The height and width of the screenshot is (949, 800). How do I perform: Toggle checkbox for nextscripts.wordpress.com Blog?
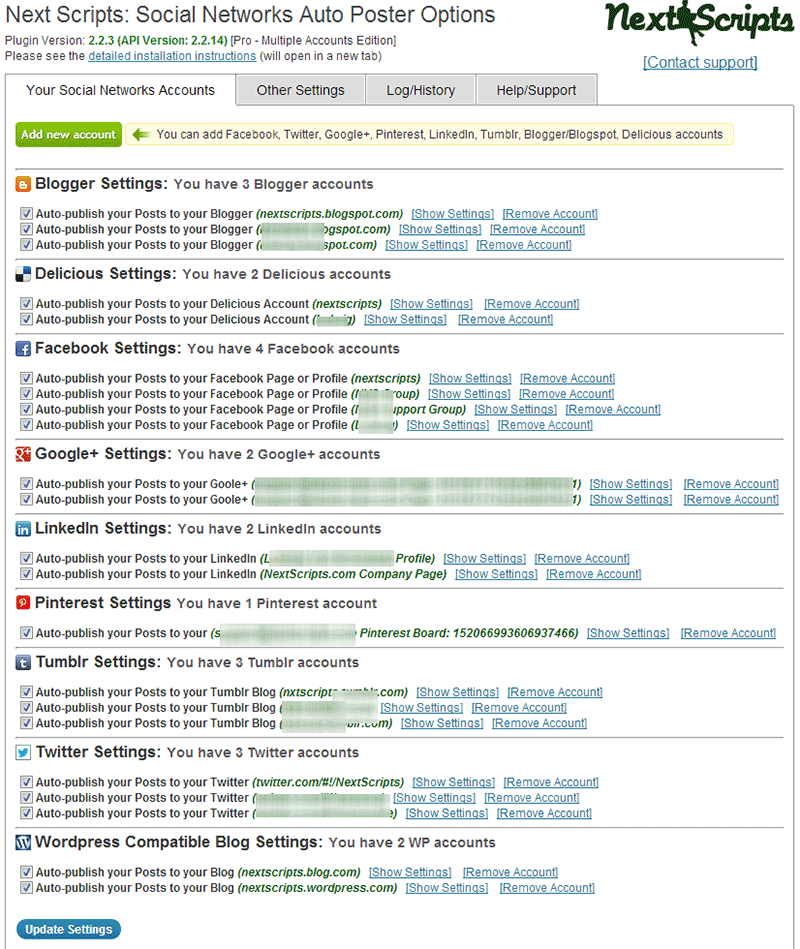point(26,887)
